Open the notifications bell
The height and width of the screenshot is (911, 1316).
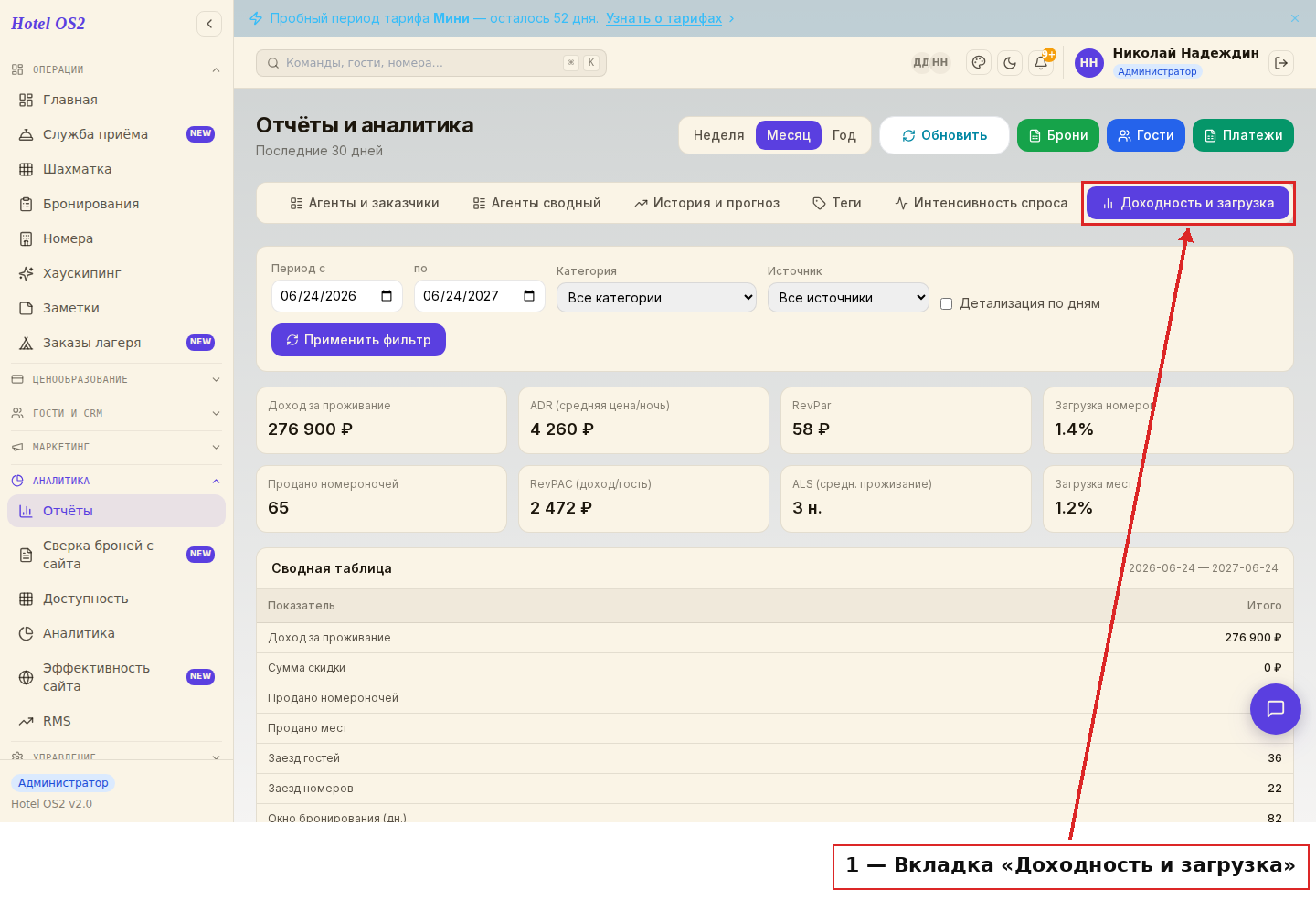[x=1041, y=63]
